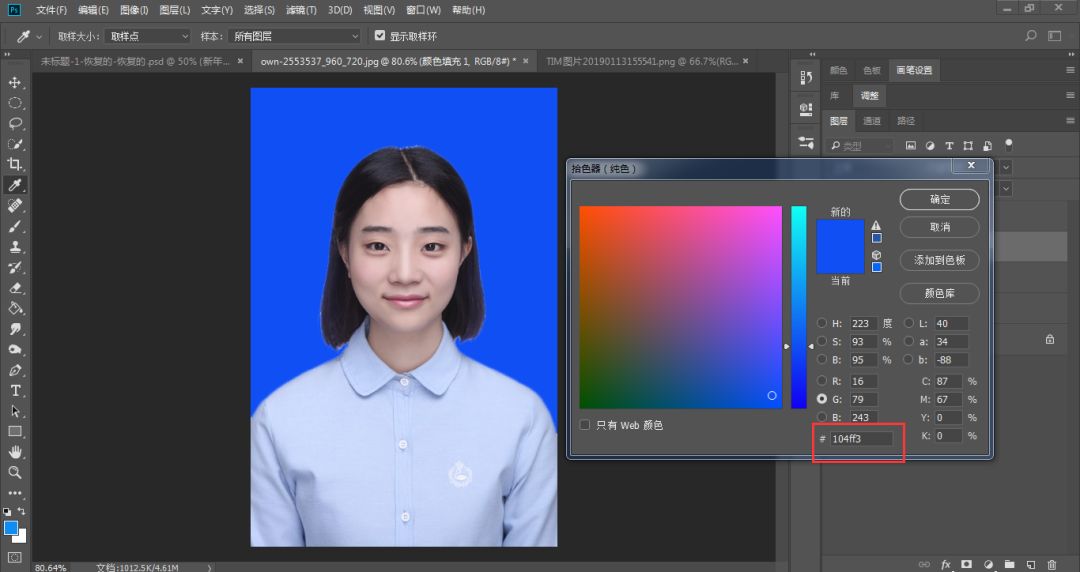Open the layer filter 类型 dropdown
The image size is (1080, 572).
[x=860, y=146]
